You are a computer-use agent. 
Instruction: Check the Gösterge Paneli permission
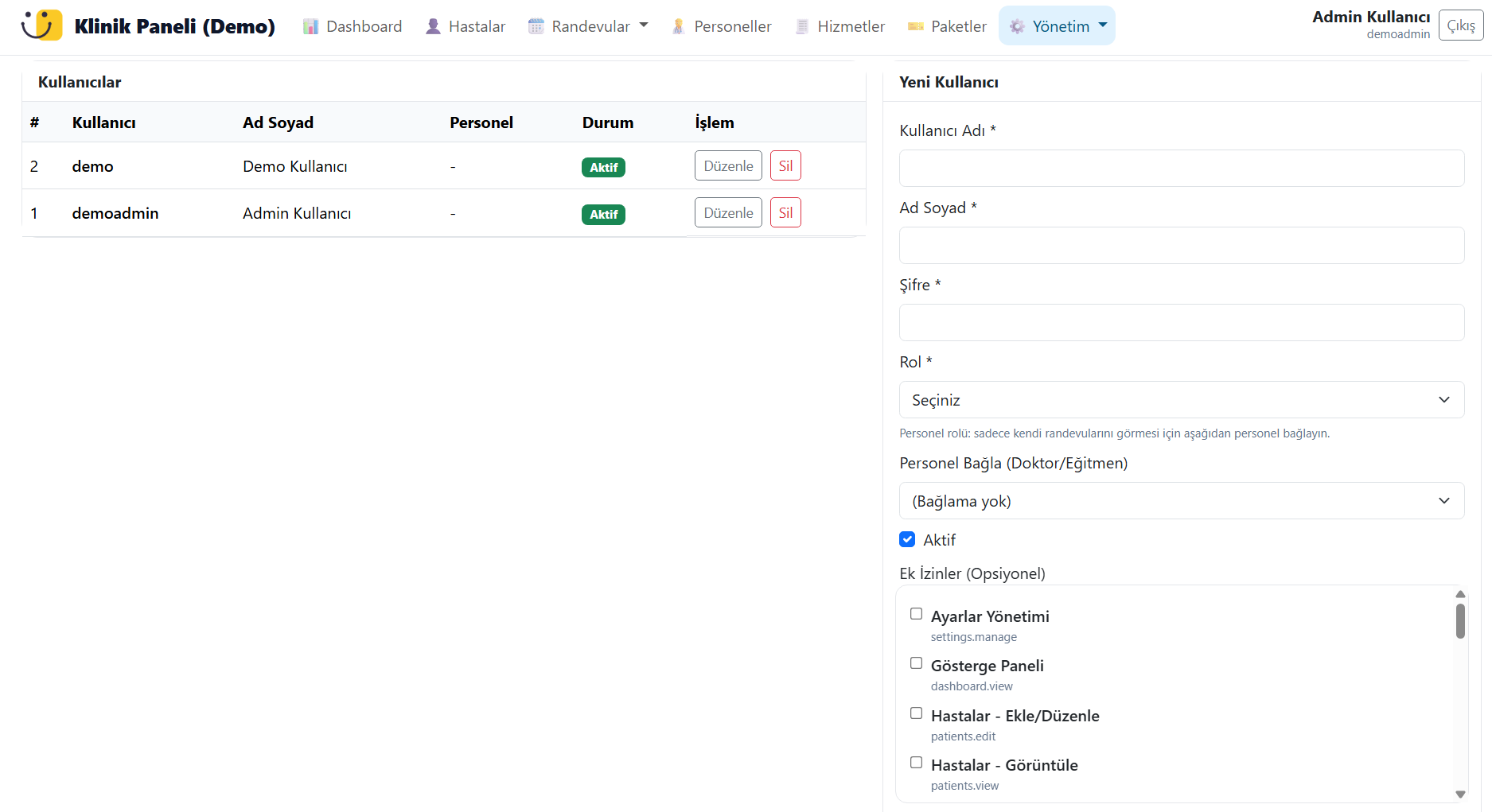coord(917,663)
